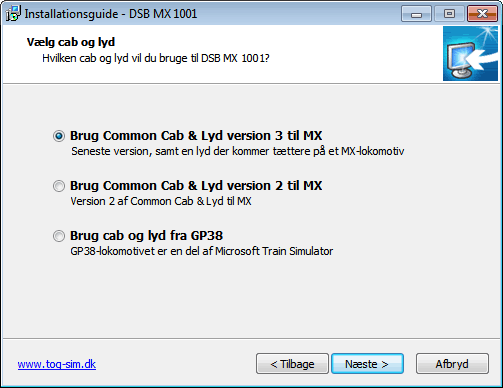Click label "Brug Common Cab & Lyd version 2 til MX"

[x=196, y=186]
